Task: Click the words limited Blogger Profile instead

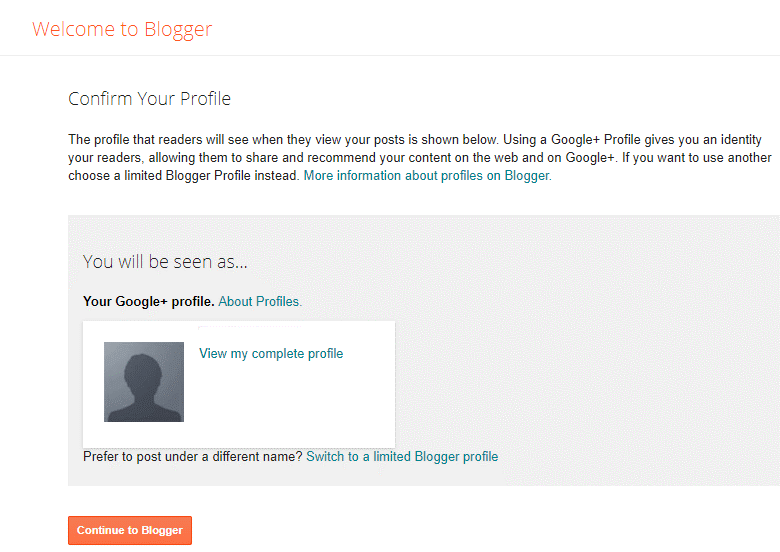Action: [x=210, y=176]
